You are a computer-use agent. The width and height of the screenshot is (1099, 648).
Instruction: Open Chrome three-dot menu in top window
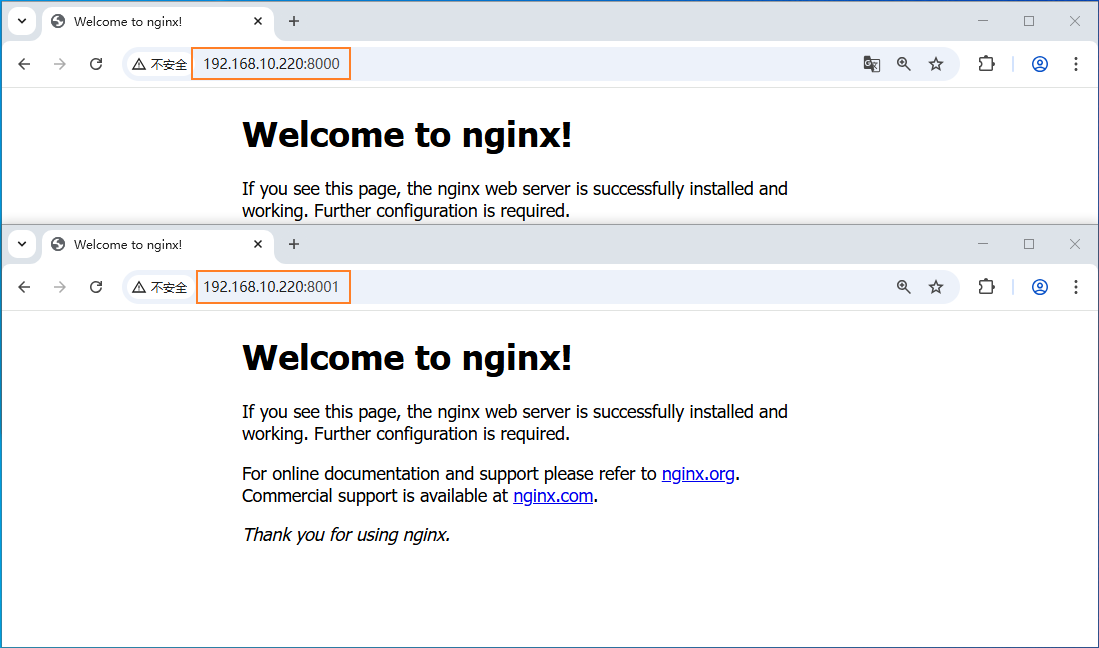tap(1076, 64)
